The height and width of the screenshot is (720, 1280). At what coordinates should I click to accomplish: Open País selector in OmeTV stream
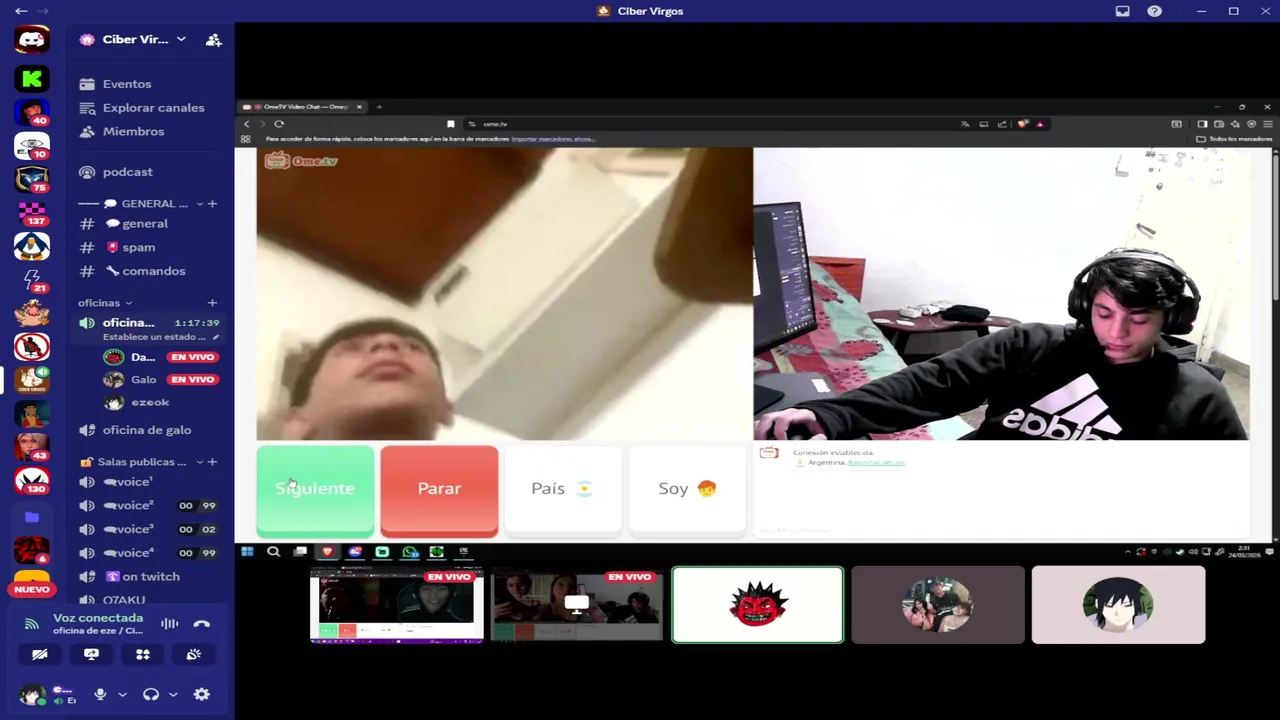click(x=562, y=490)
